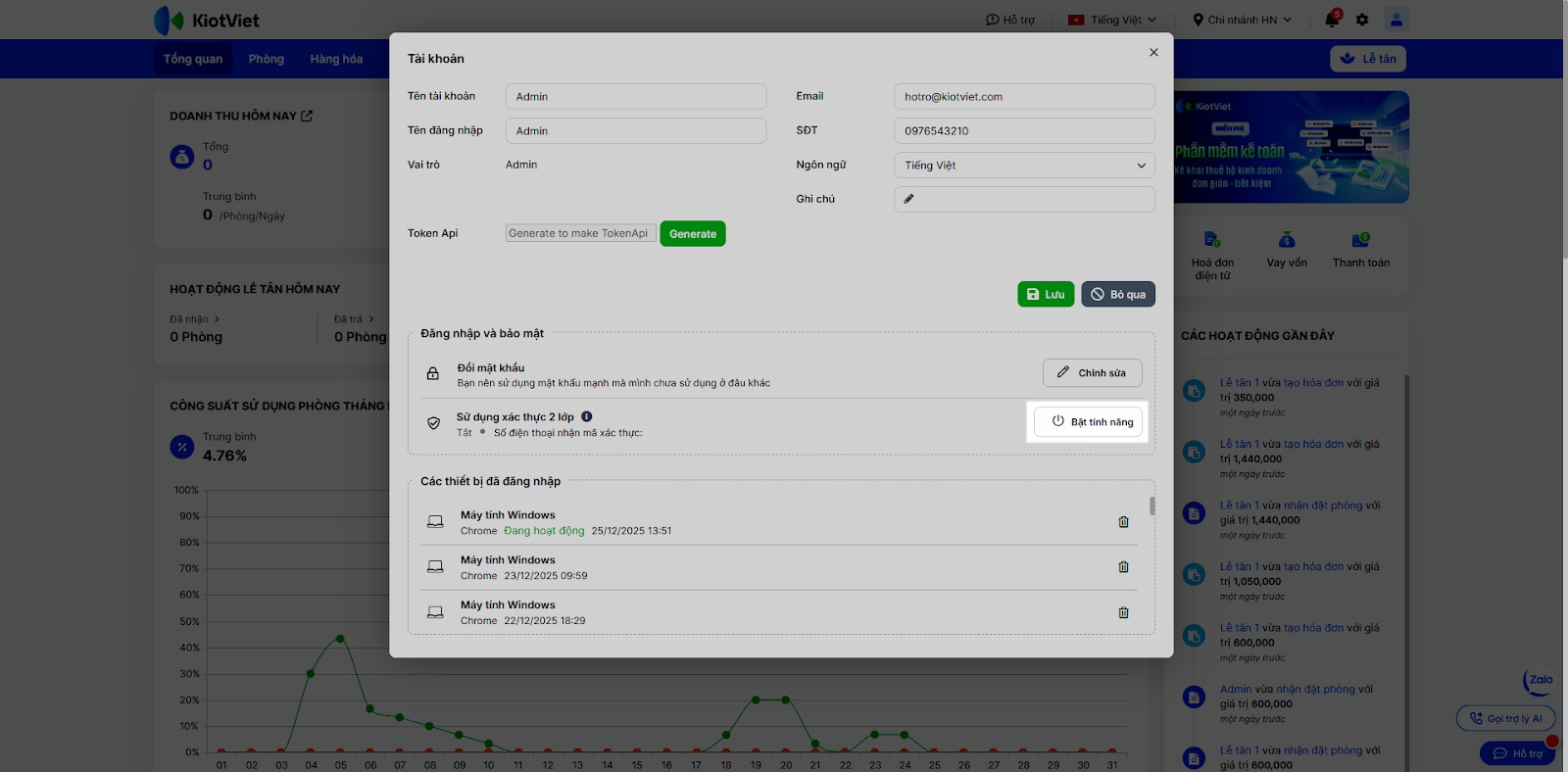Open the Hỗ trợ chat button
The width and height of the screenshot is (1568, 772).
[x=1517, y=753]
